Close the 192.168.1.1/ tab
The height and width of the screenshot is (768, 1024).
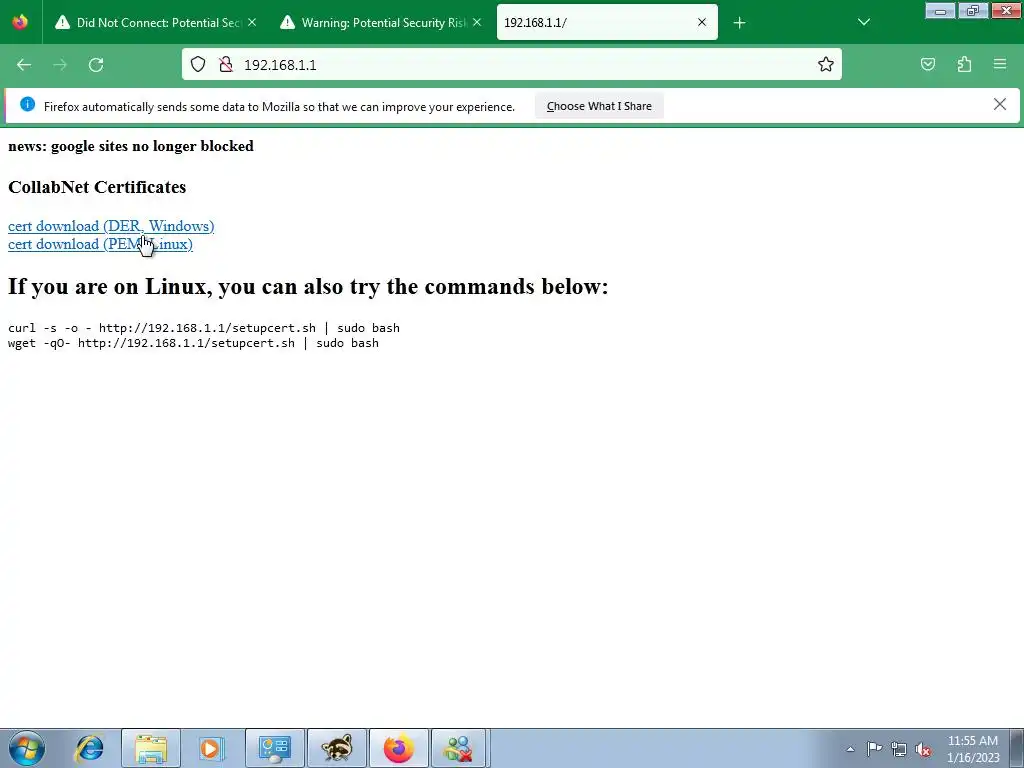point(702,22)
